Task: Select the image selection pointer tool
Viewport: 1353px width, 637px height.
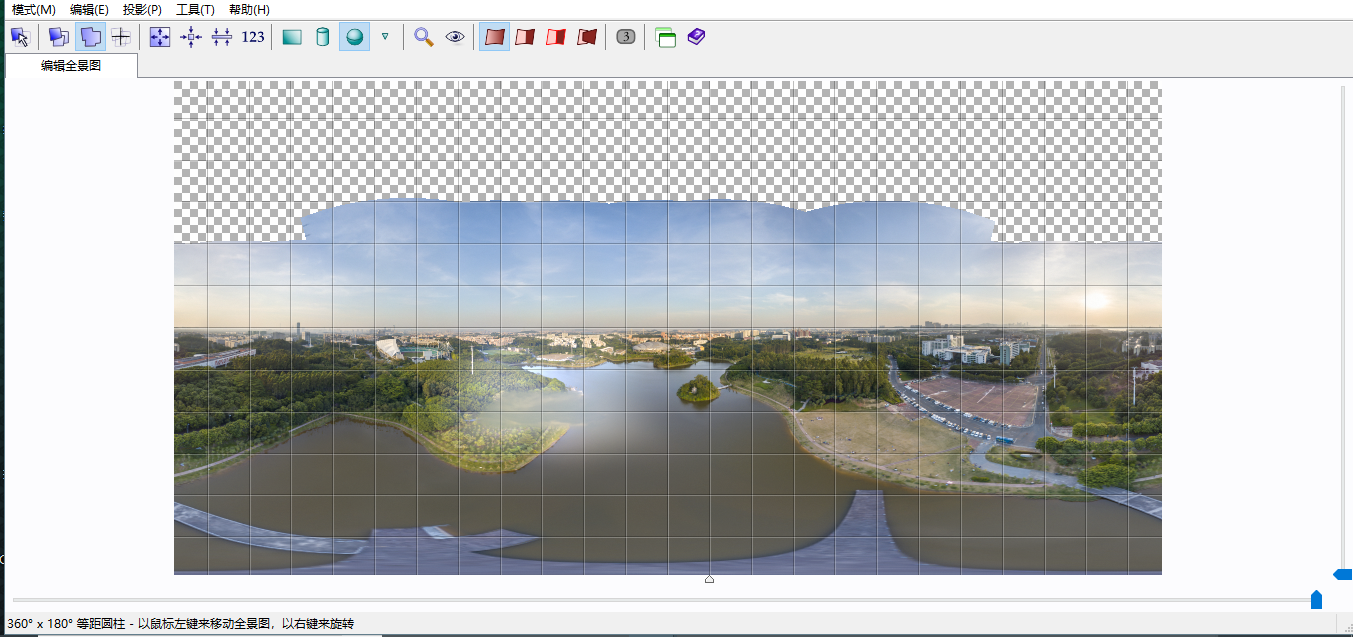Action: pos(20,37)
